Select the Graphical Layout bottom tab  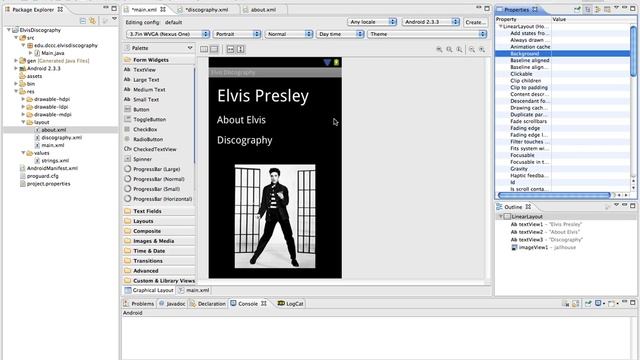pyautogui.click(x=149, y=290)
